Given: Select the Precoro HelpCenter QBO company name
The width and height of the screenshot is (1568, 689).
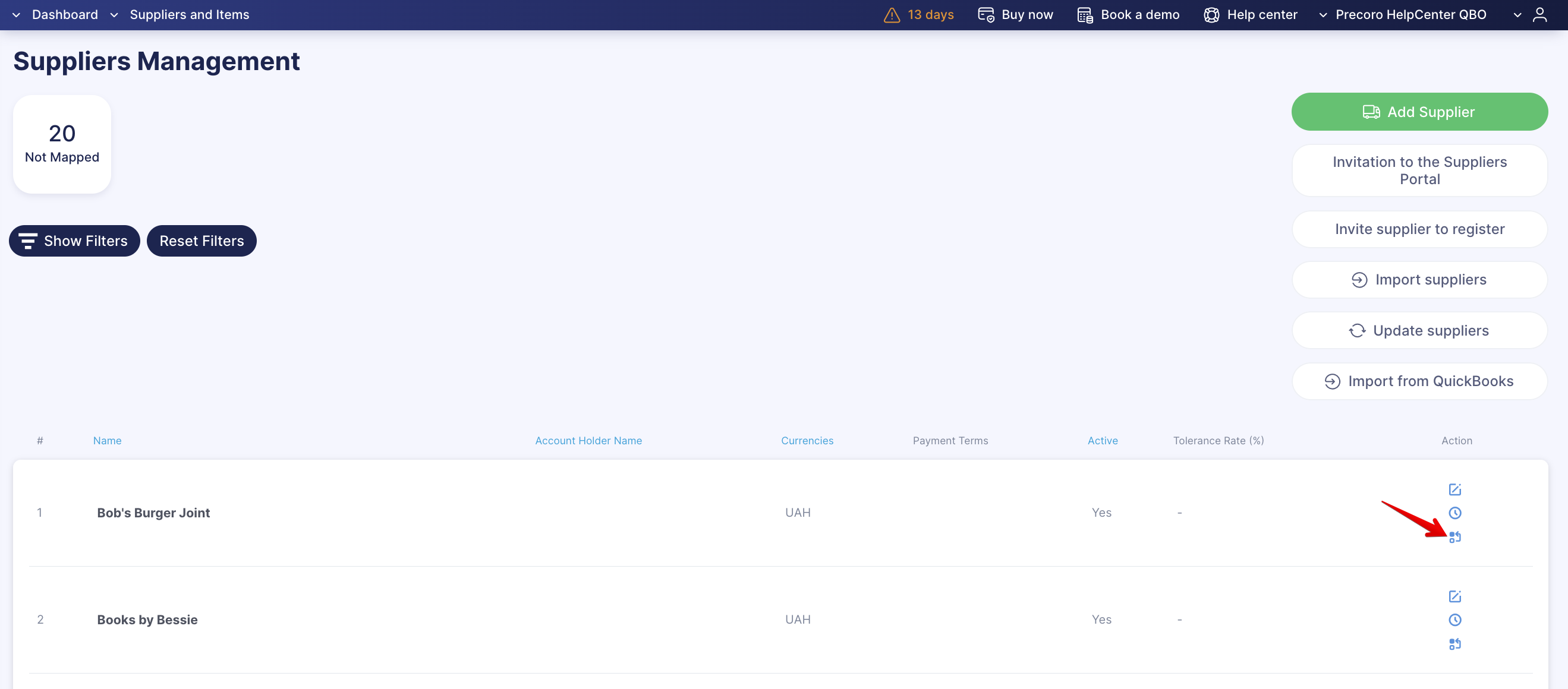Looking at the screenshot, I should [1411, 15].
